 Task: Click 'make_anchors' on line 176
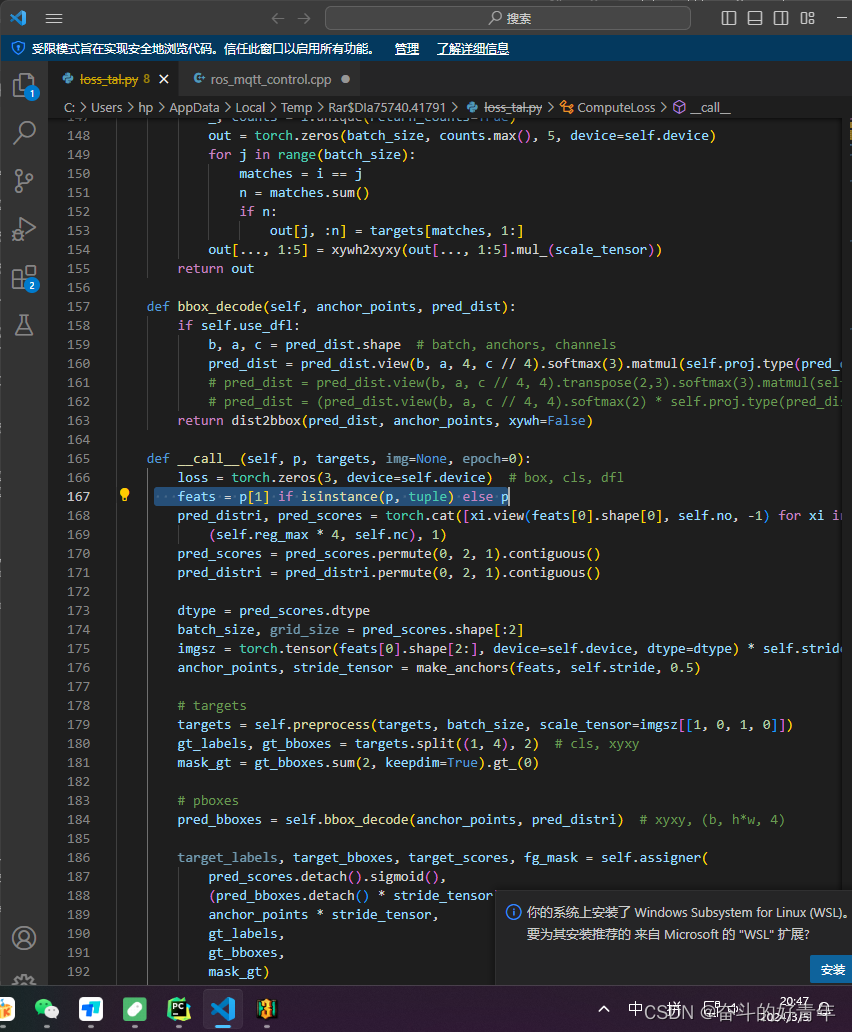pyautogui.click(x=463, y=667)
